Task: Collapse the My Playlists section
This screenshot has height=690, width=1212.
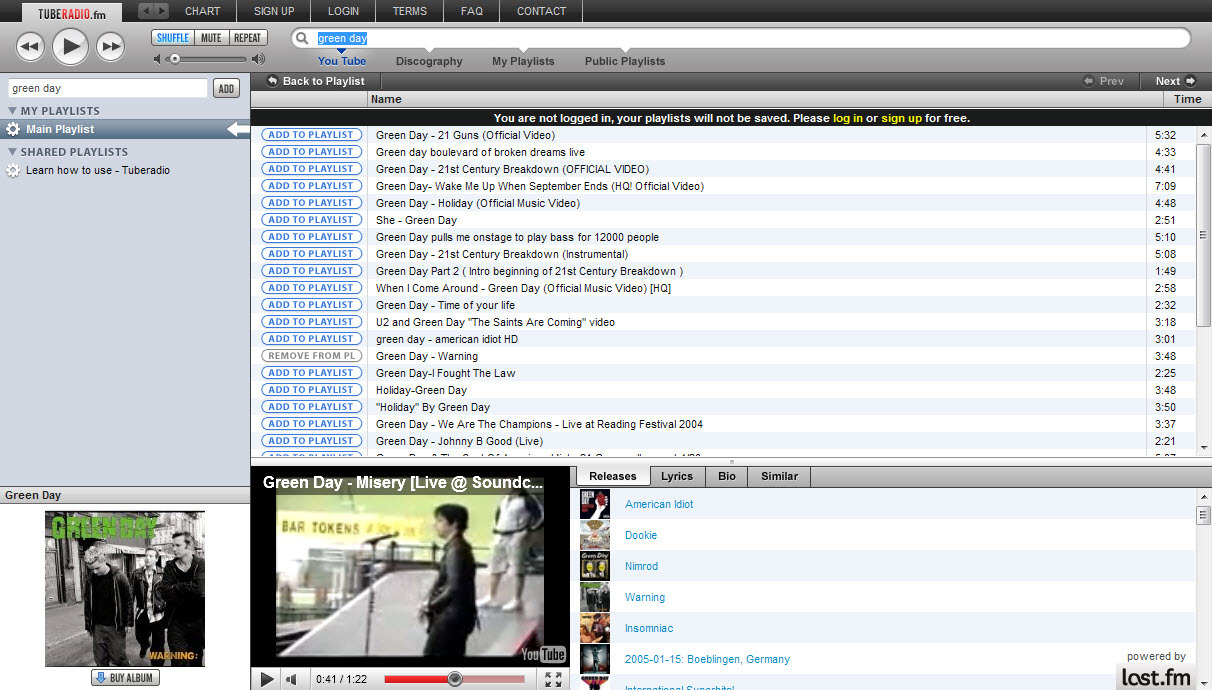Action: [x=13, y=111]
